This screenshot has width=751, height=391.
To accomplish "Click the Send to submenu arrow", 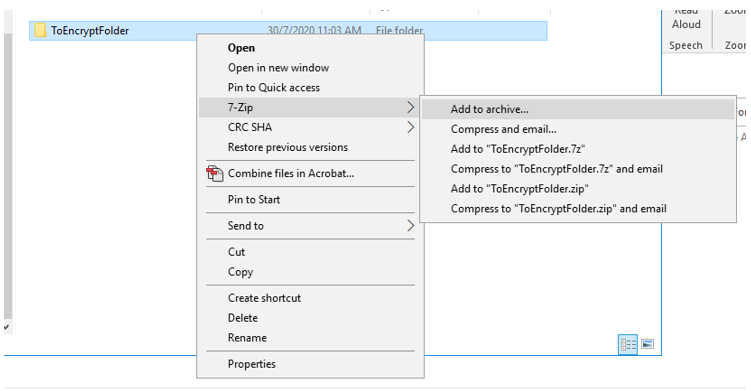I will pos(410,226).
